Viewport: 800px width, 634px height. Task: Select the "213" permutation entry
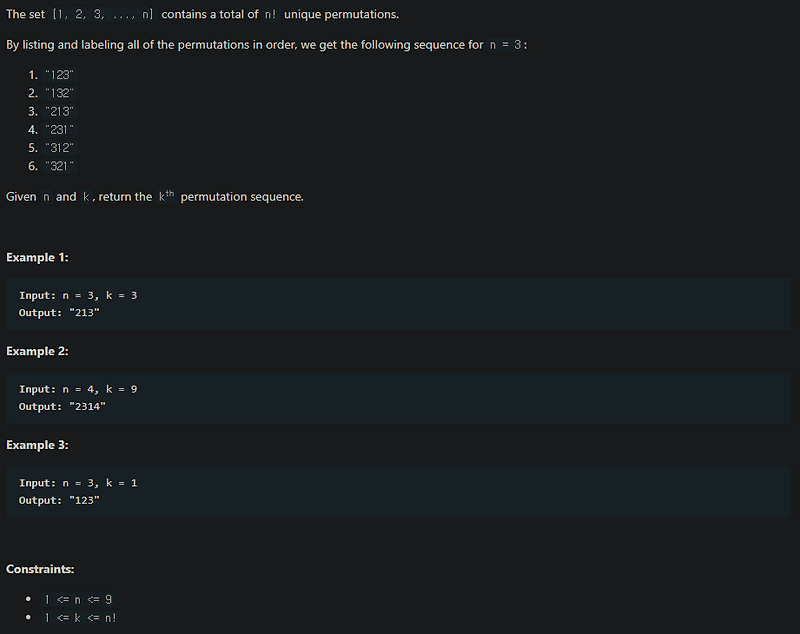(59, 112)
